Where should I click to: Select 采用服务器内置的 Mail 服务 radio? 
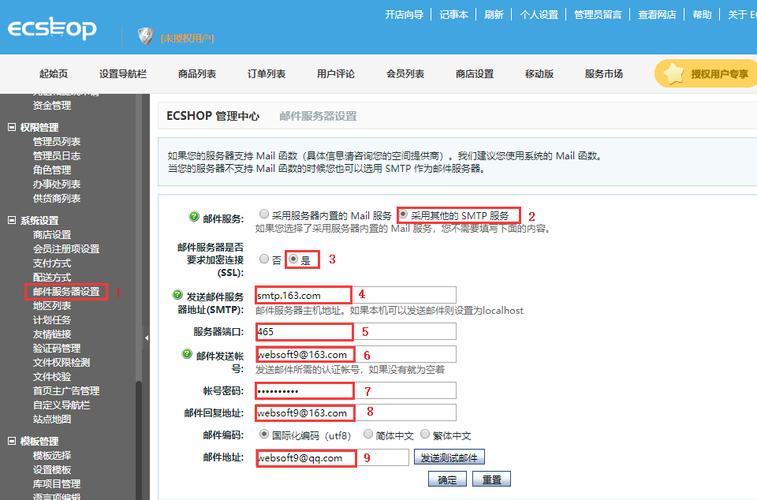(264, 214)
